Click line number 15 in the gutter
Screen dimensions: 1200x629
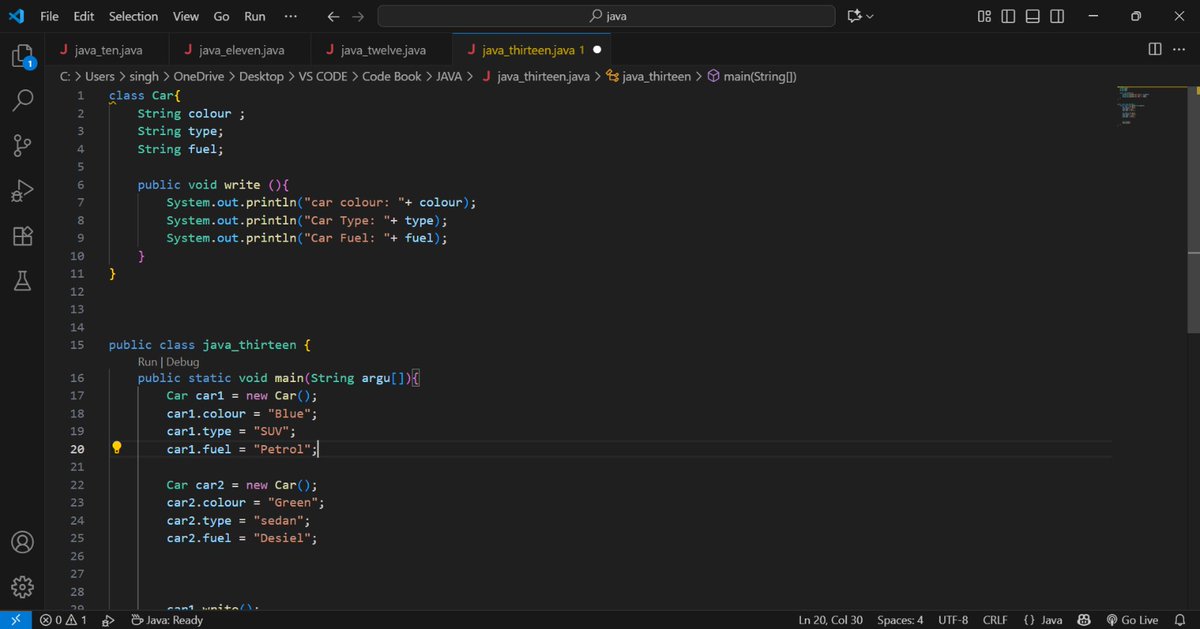(77, 345)
